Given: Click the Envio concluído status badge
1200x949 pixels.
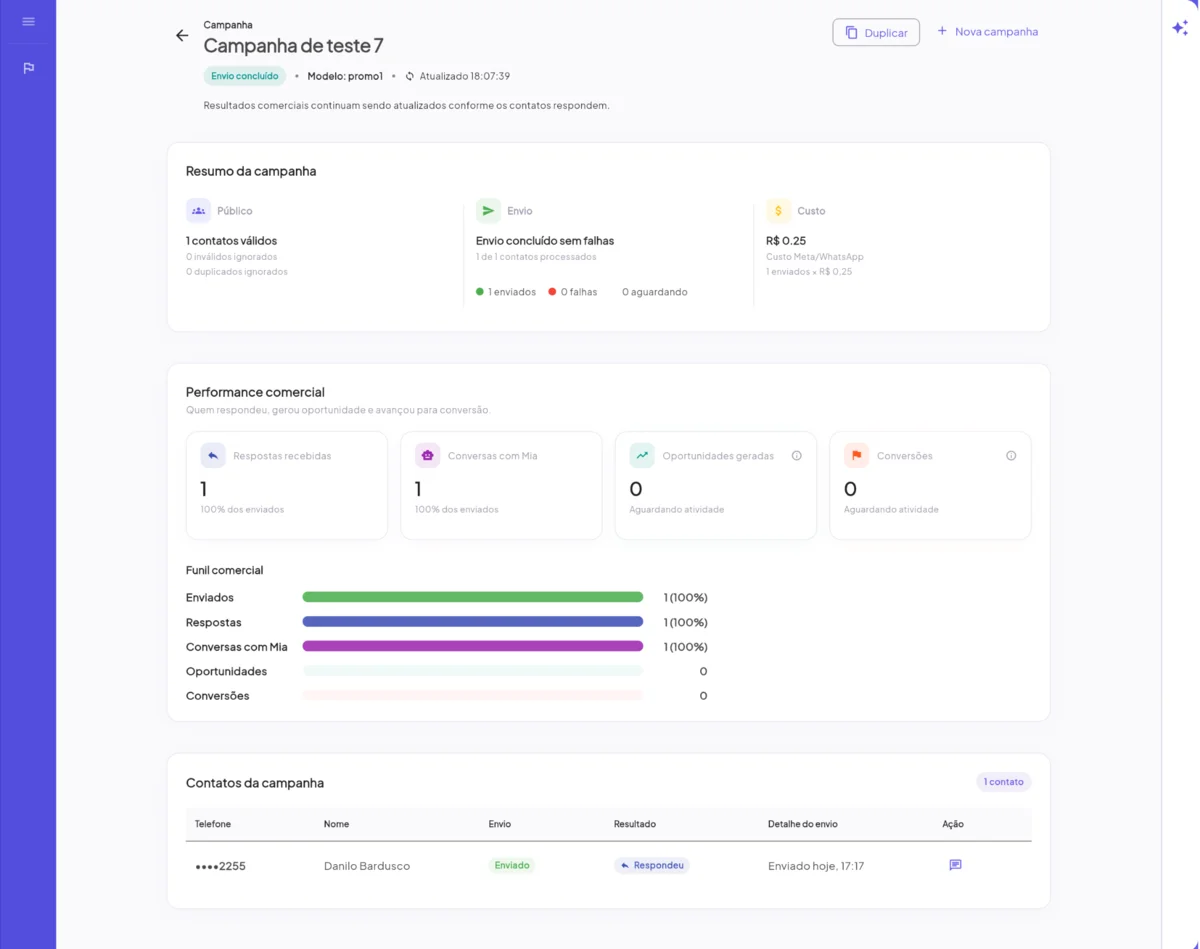Looking at the screenshot, I should [245, 76].
